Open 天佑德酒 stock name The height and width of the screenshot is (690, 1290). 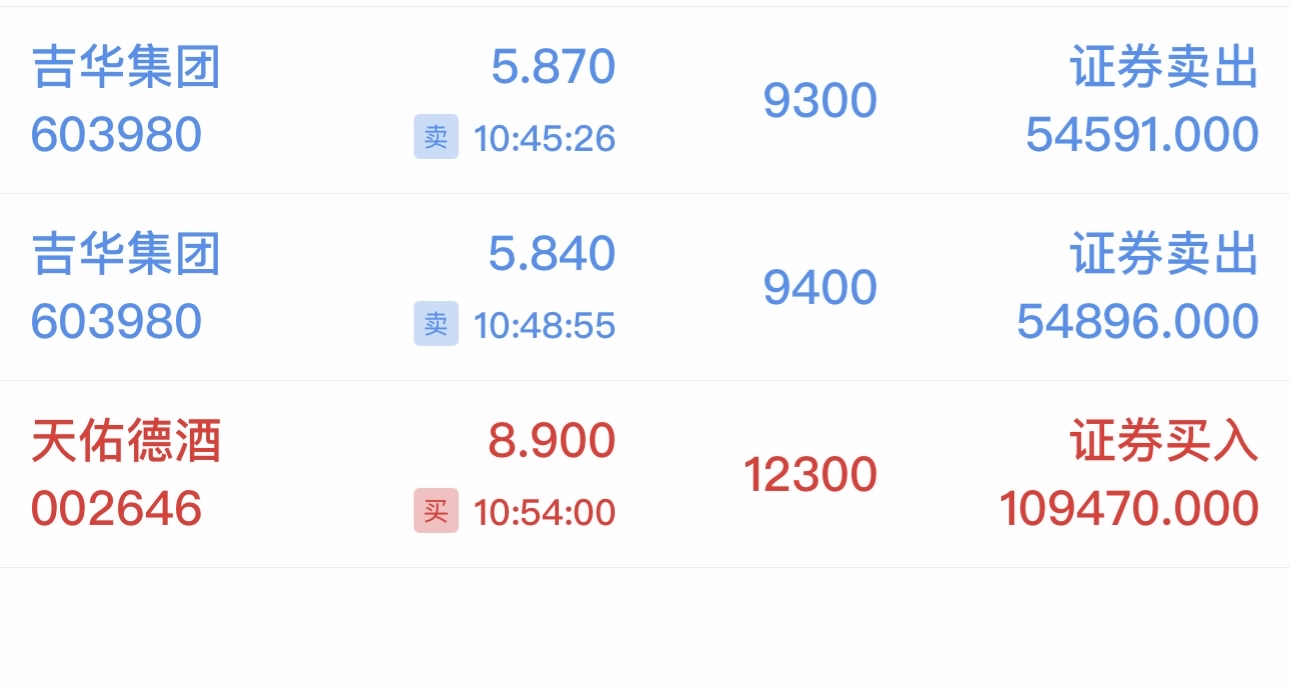click(126, 441)
